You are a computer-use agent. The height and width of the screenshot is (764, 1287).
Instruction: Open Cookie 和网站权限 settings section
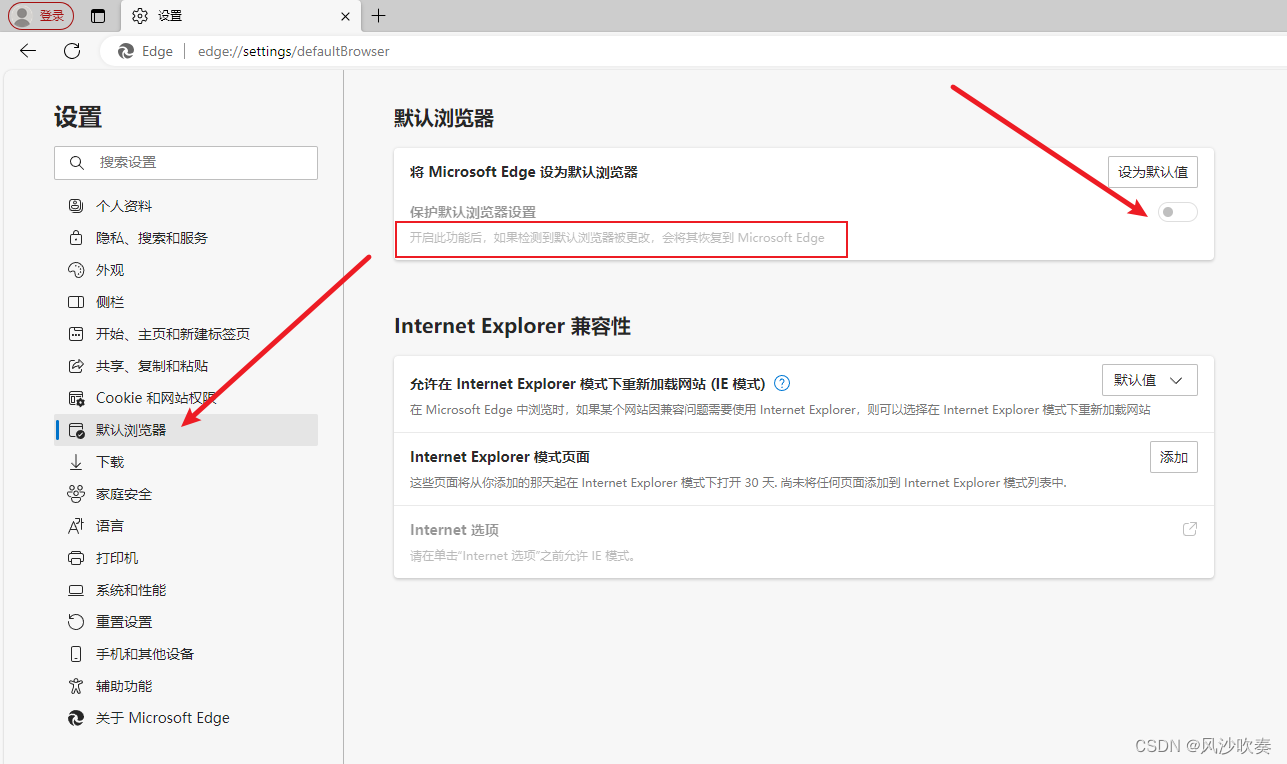pos(186,398)
